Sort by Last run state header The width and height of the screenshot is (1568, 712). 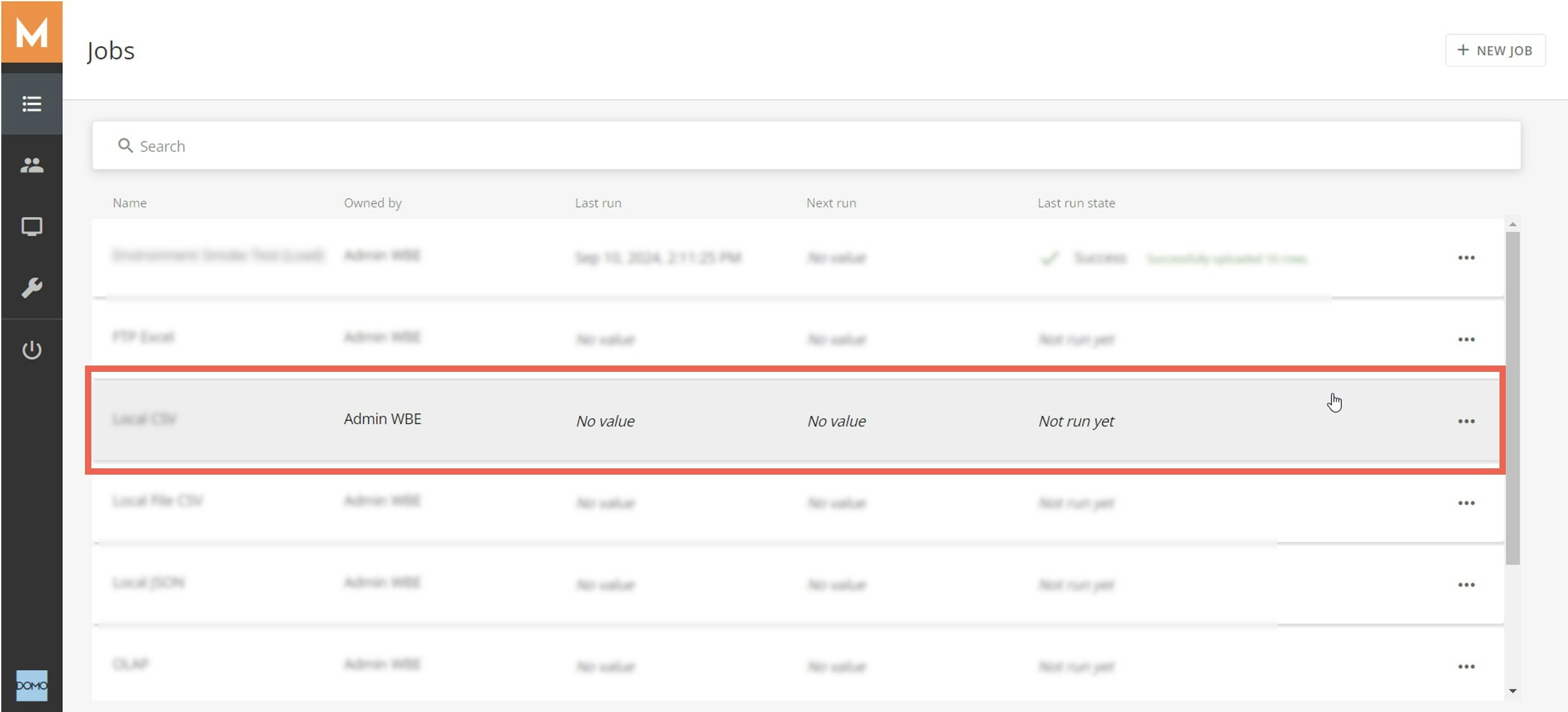click(x=1076, y=203)
